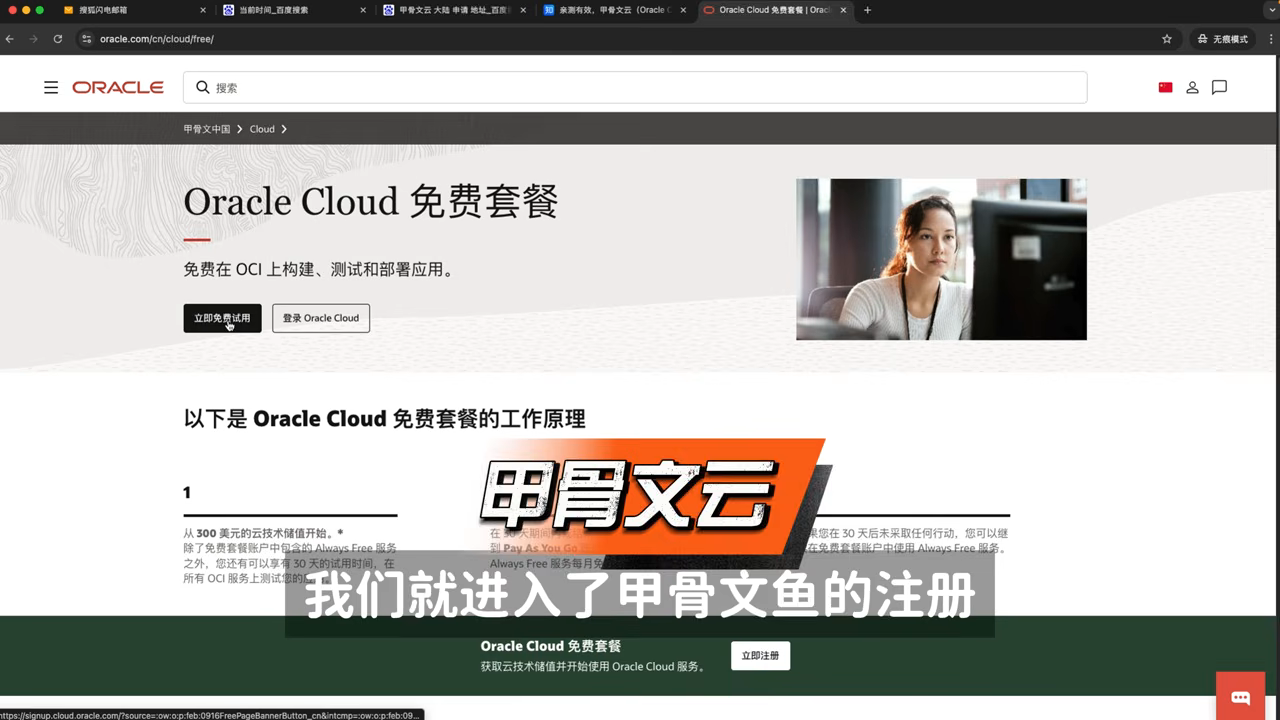
Task: Click the Oracle logo
Action: click(x=118, y=88)
